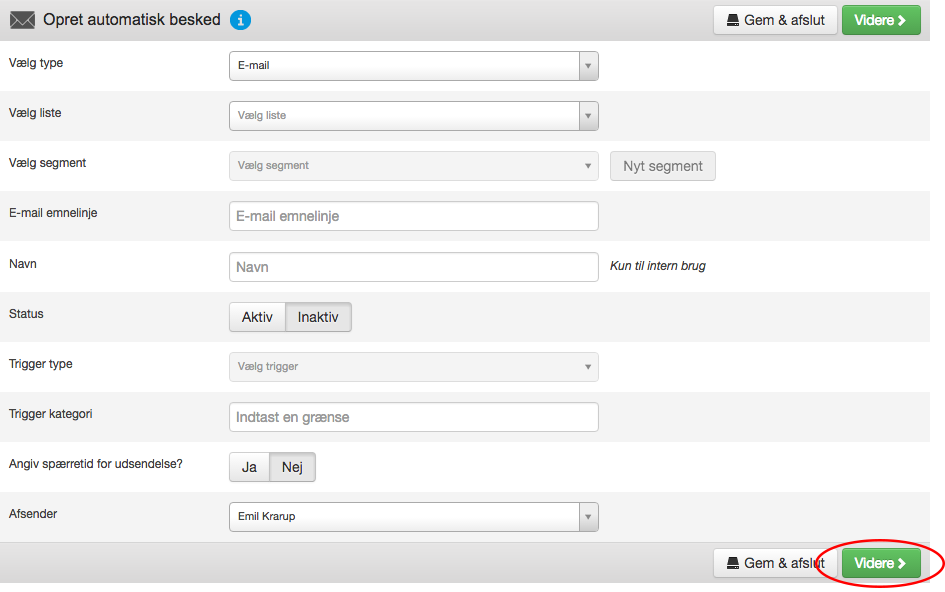
Task: Open the Vælg type dropdown showing E-mail
Action: (x=413, y=66)
